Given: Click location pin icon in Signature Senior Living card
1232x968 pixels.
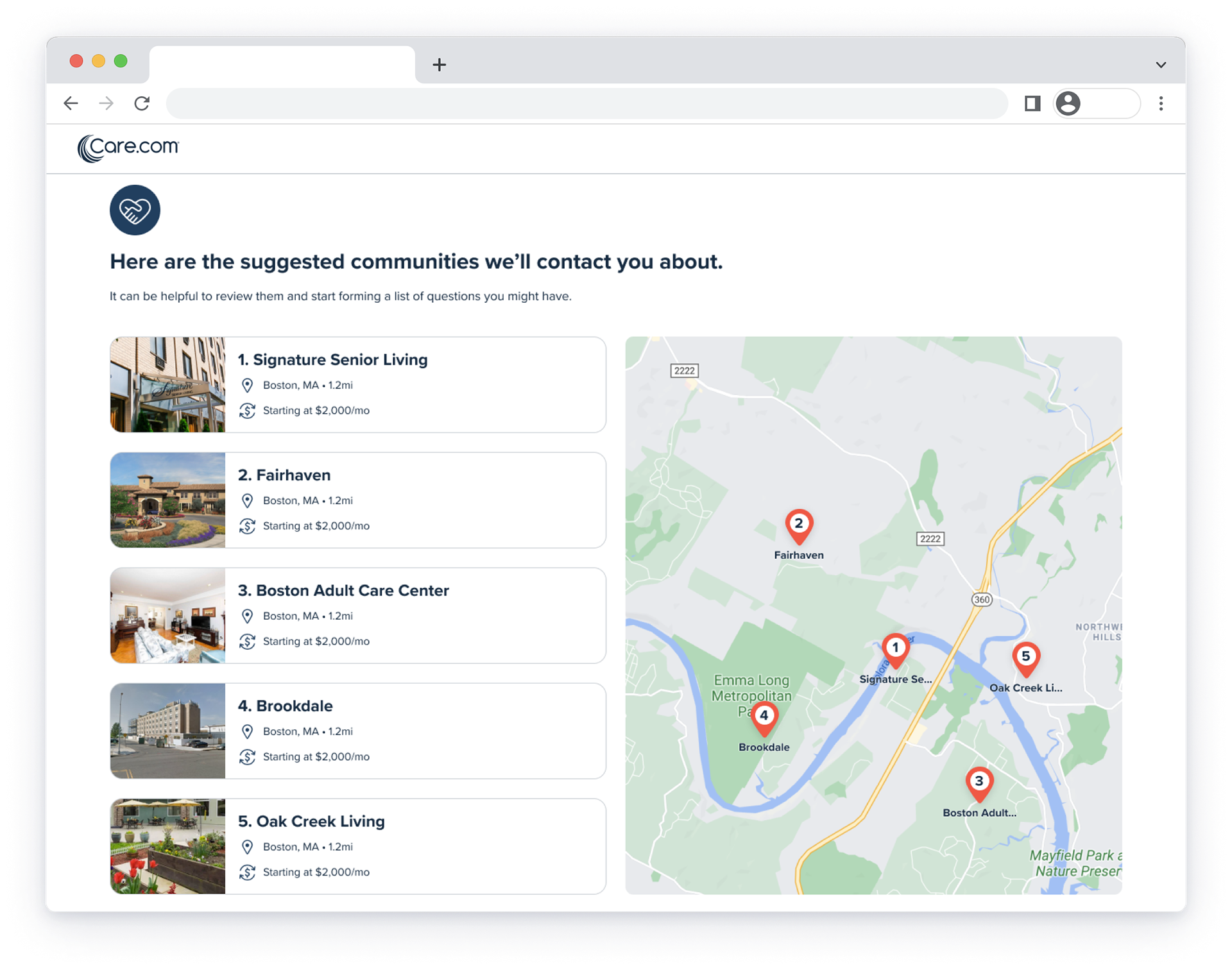Looking at the screenshot, I should 247,386.
